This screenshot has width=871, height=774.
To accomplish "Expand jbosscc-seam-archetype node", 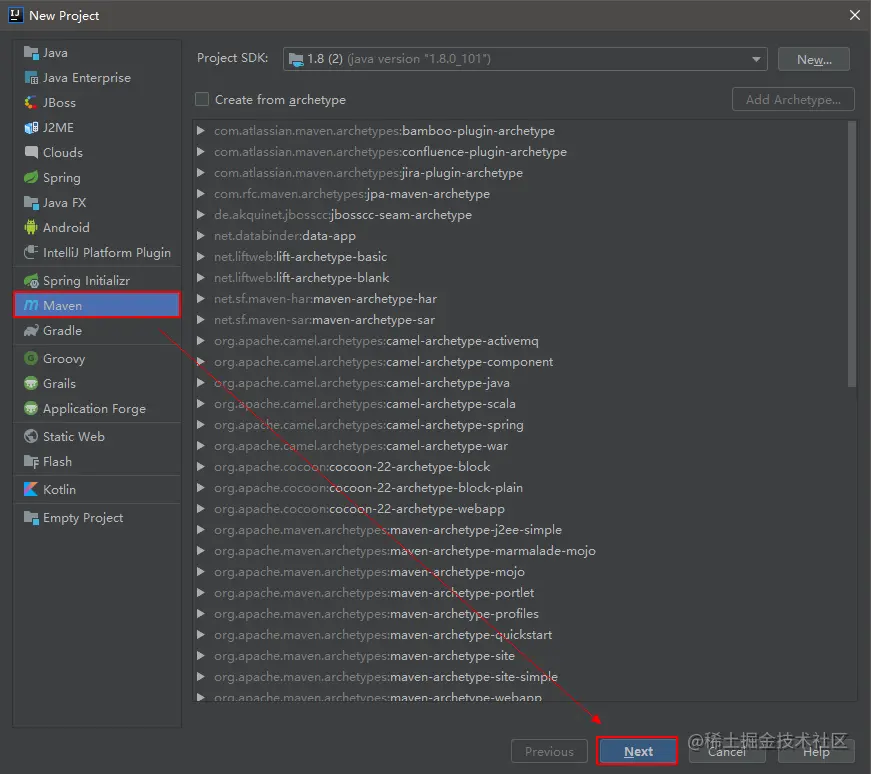I will tap(201, 214).
